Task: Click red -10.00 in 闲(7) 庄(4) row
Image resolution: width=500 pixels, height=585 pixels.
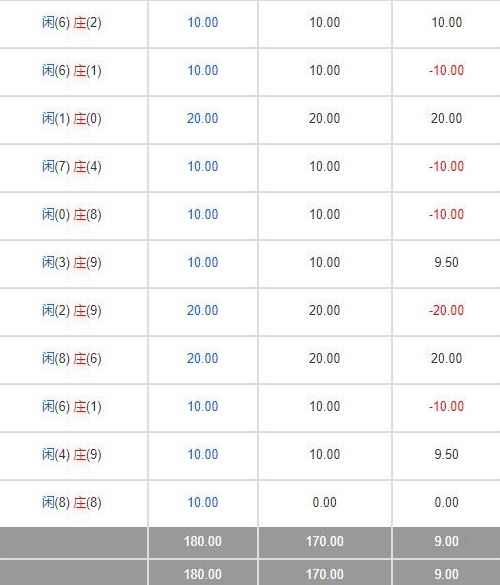Action: tap(446, 166)
